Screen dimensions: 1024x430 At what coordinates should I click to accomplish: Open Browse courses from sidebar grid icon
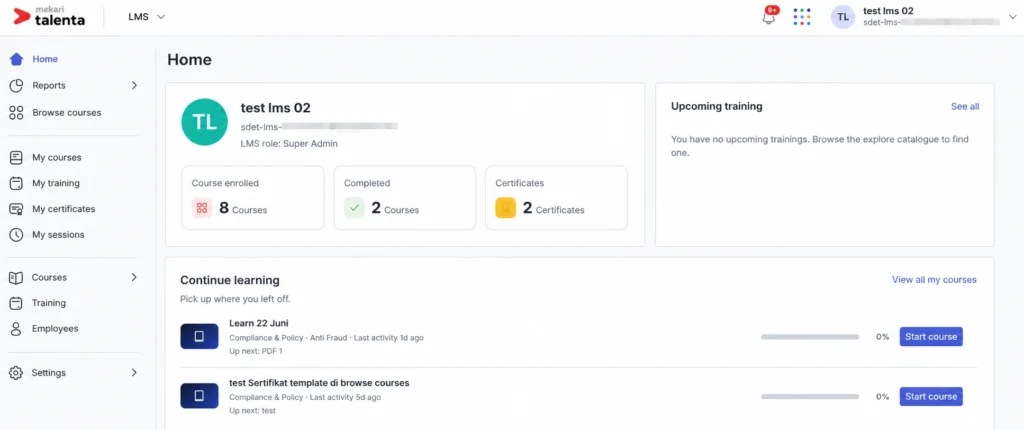(x=16, y=112)
